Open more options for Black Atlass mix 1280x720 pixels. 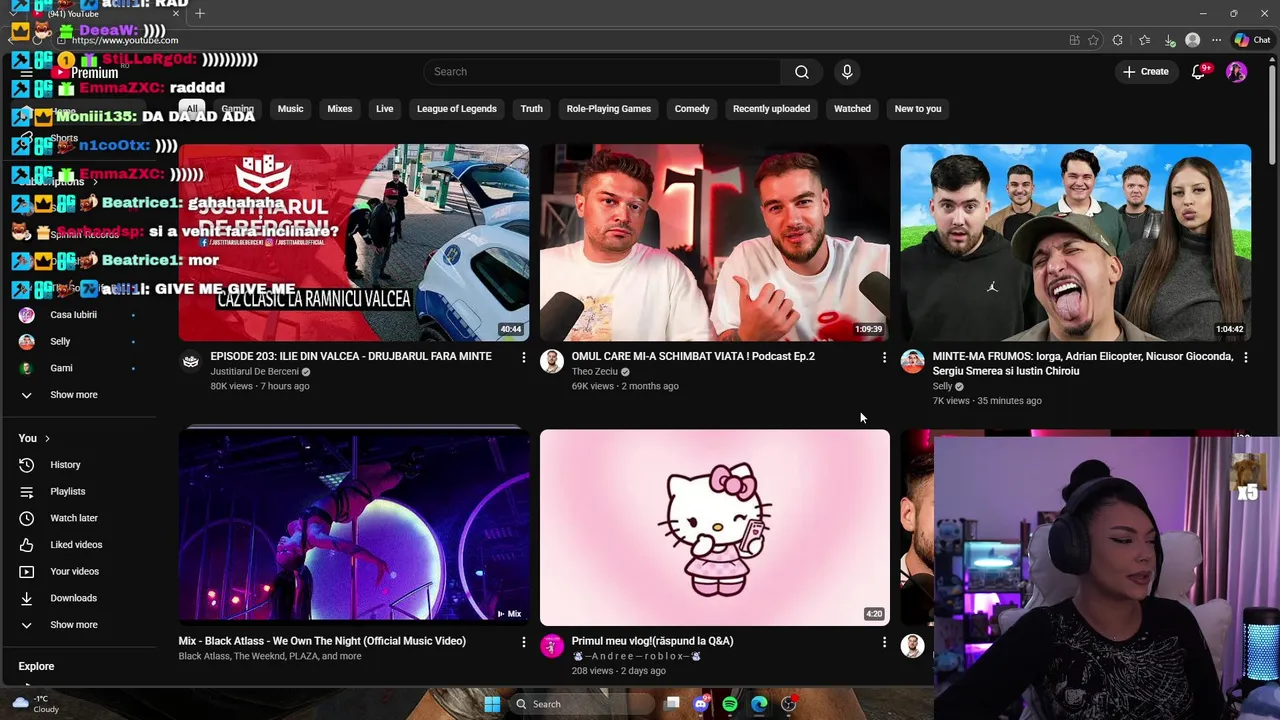523,642
